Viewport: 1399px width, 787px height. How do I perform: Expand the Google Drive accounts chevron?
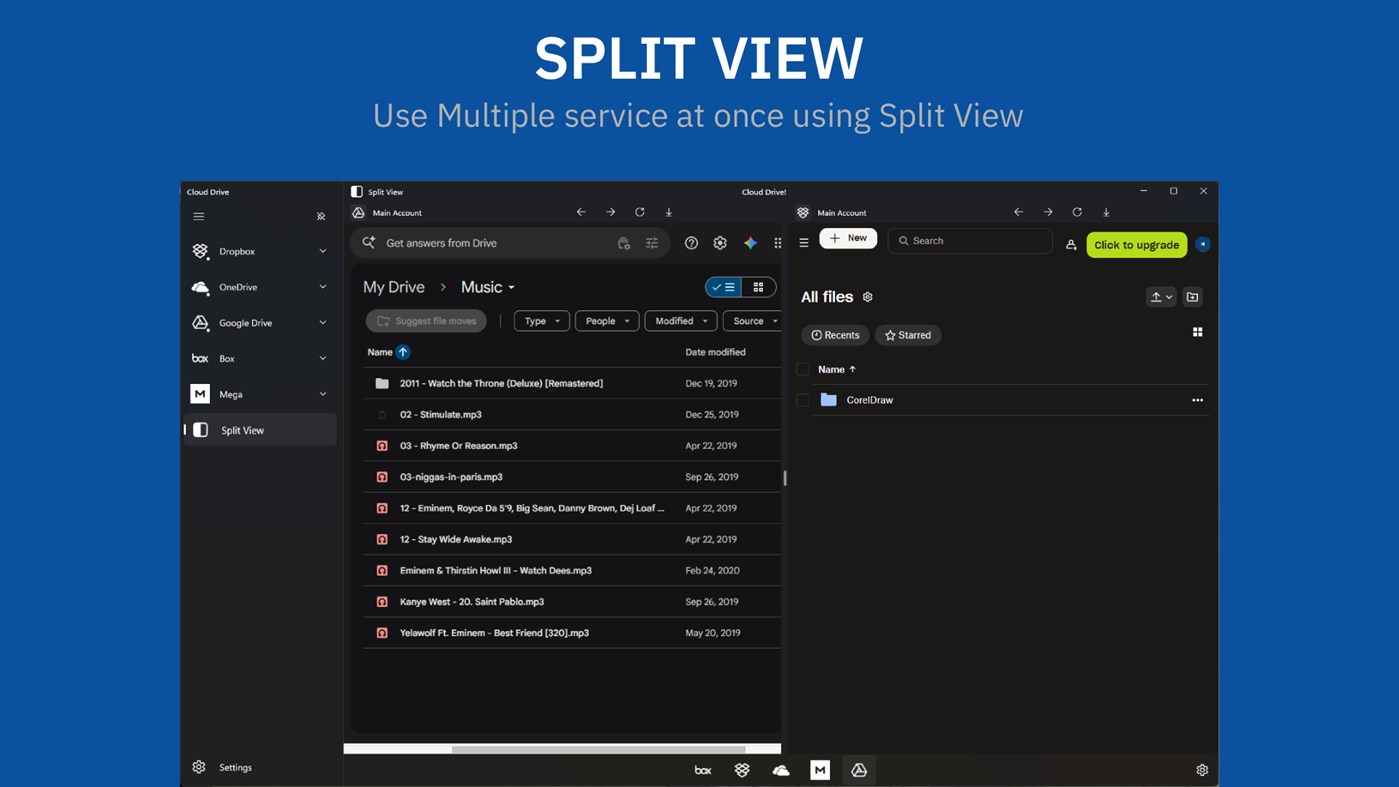tap(323, 323)
